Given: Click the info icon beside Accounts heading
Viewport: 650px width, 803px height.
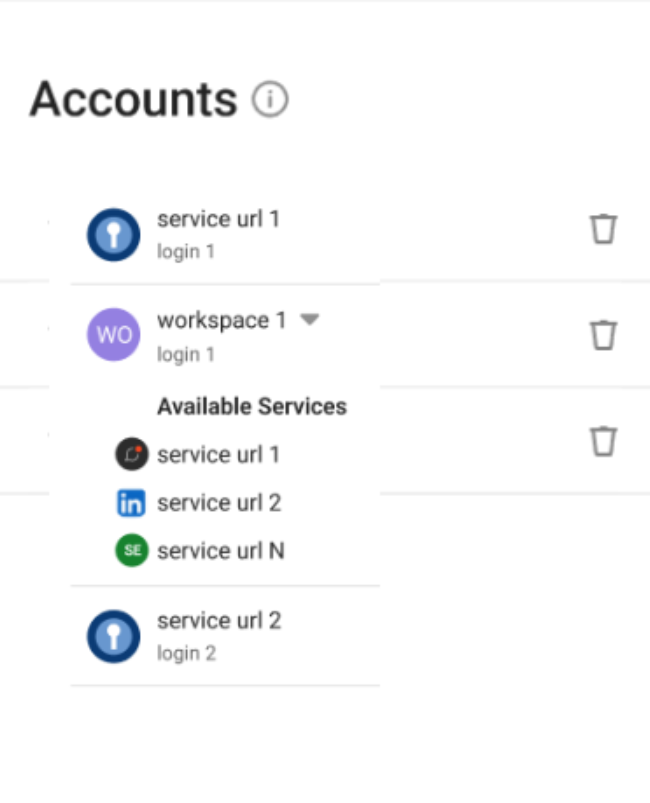Looking at the screenshot, I should click(x=270, y=100).
